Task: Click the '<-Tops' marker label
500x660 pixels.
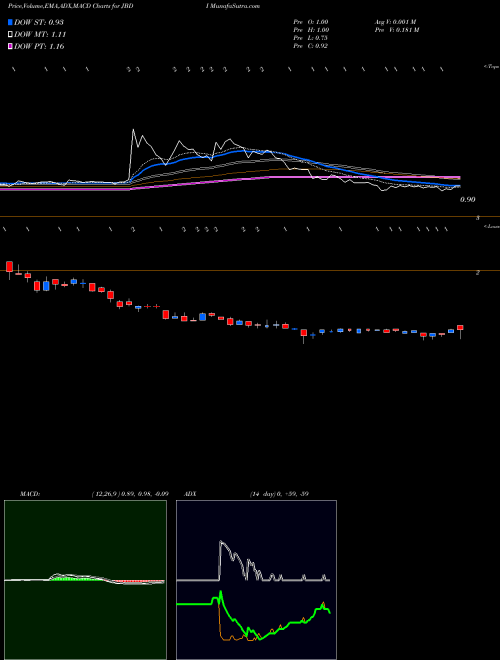Action: 491,67
